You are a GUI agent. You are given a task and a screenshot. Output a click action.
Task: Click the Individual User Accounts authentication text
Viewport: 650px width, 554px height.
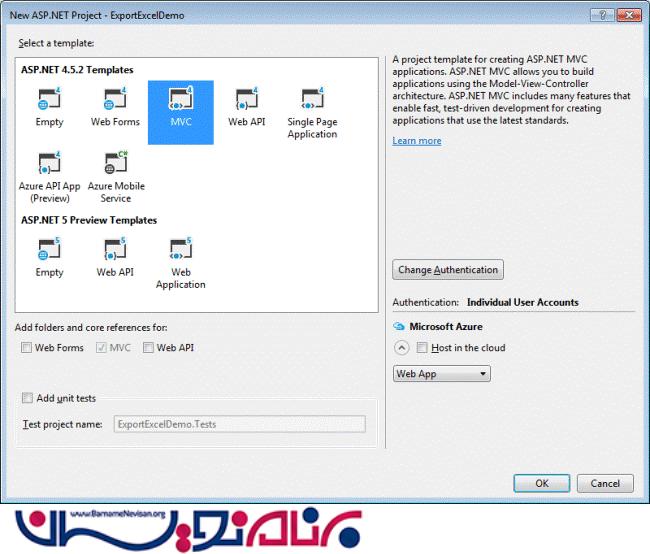(522, 302)
